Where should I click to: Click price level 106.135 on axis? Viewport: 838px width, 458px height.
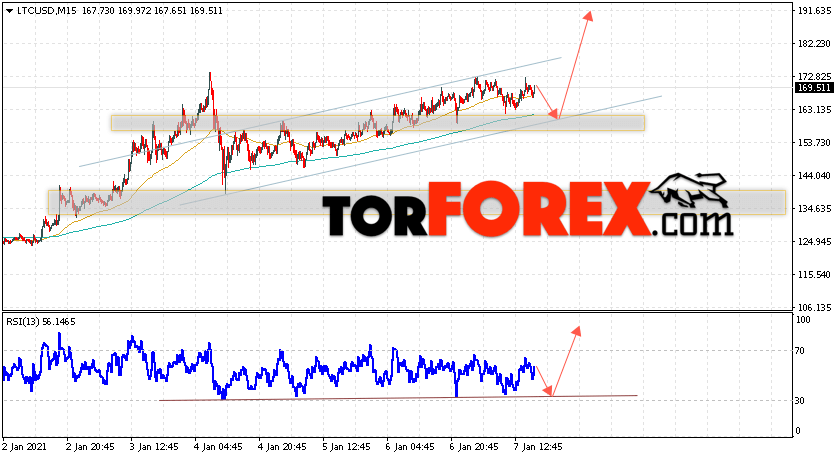click(814, 308)
